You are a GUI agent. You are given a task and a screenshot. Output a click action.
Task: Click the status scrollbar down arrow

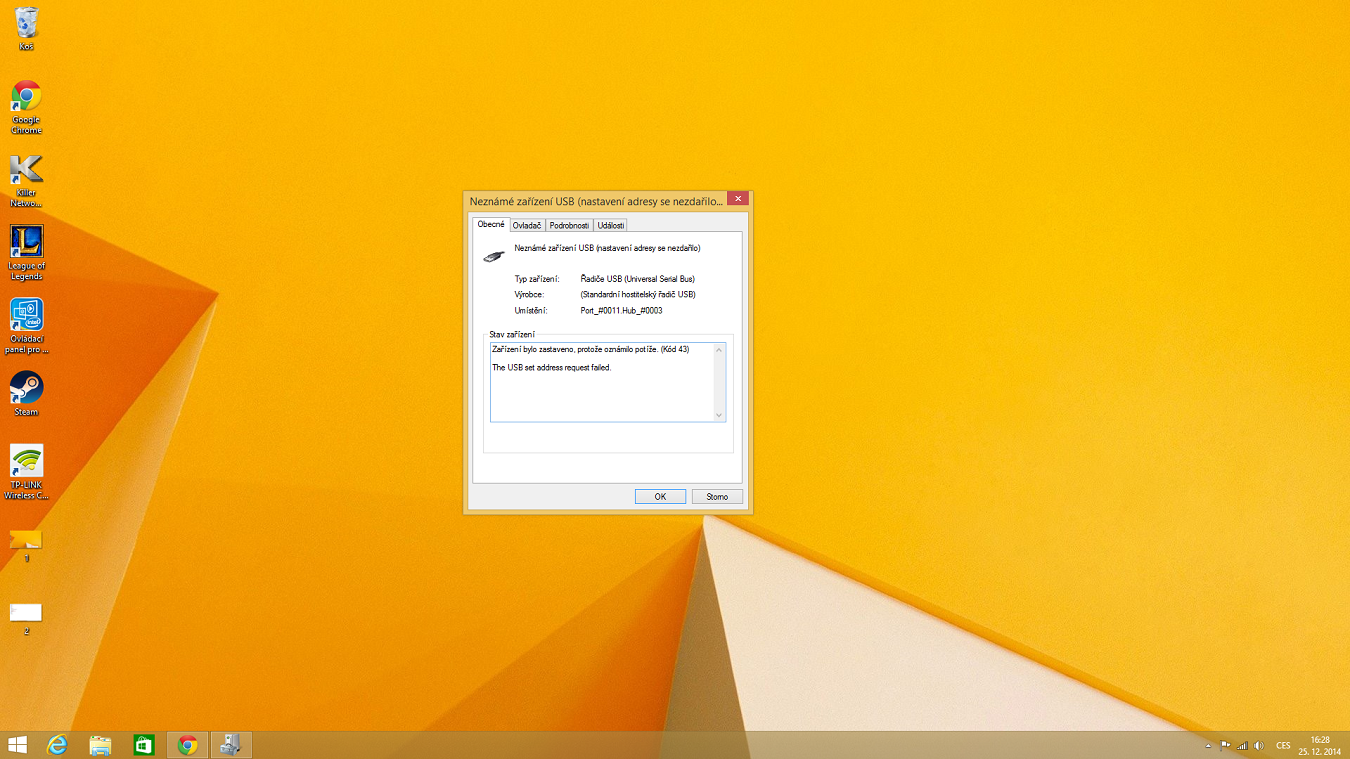coord(719,415)
